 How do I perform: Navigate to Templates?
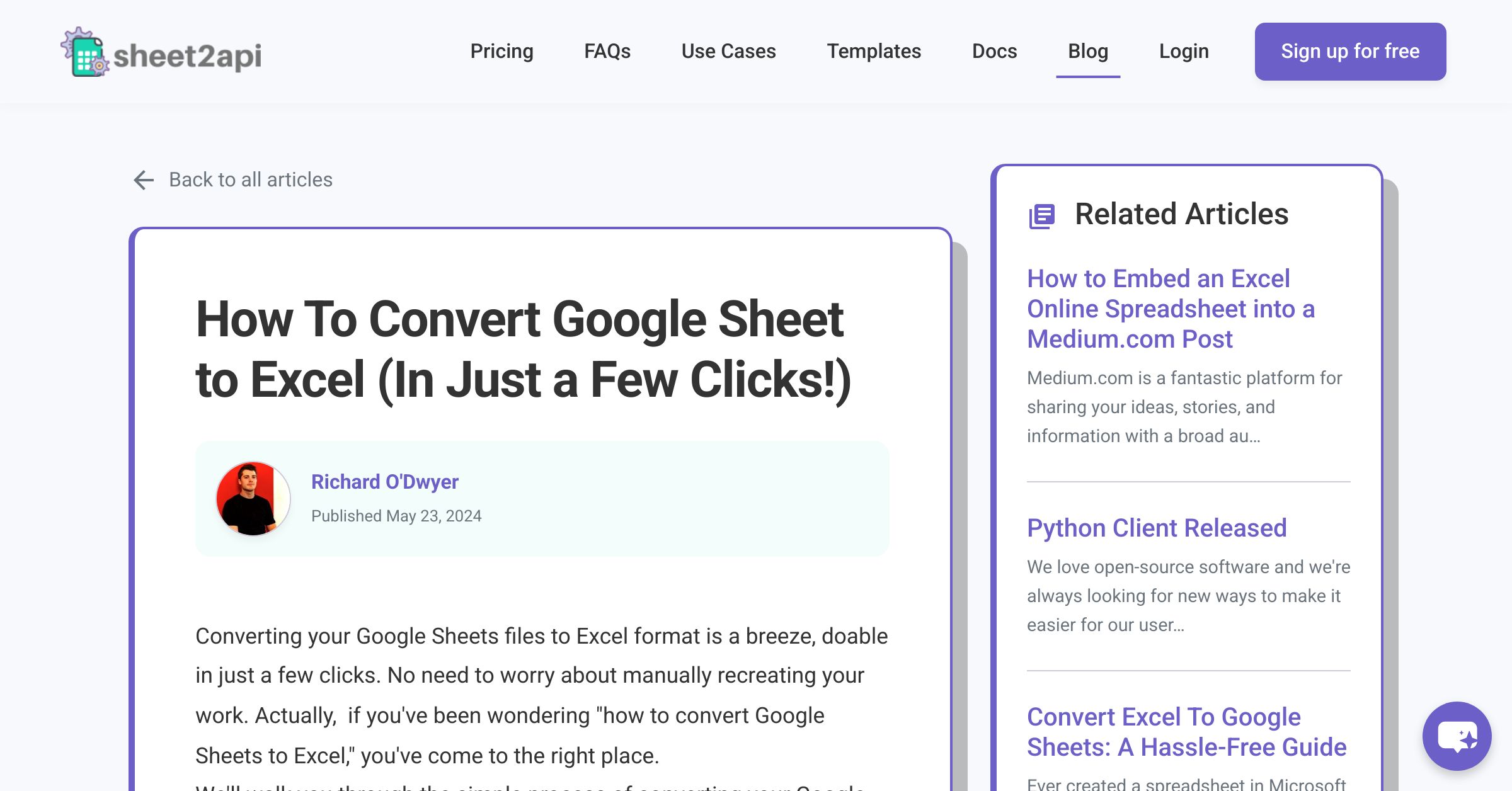tap(873, 51)
